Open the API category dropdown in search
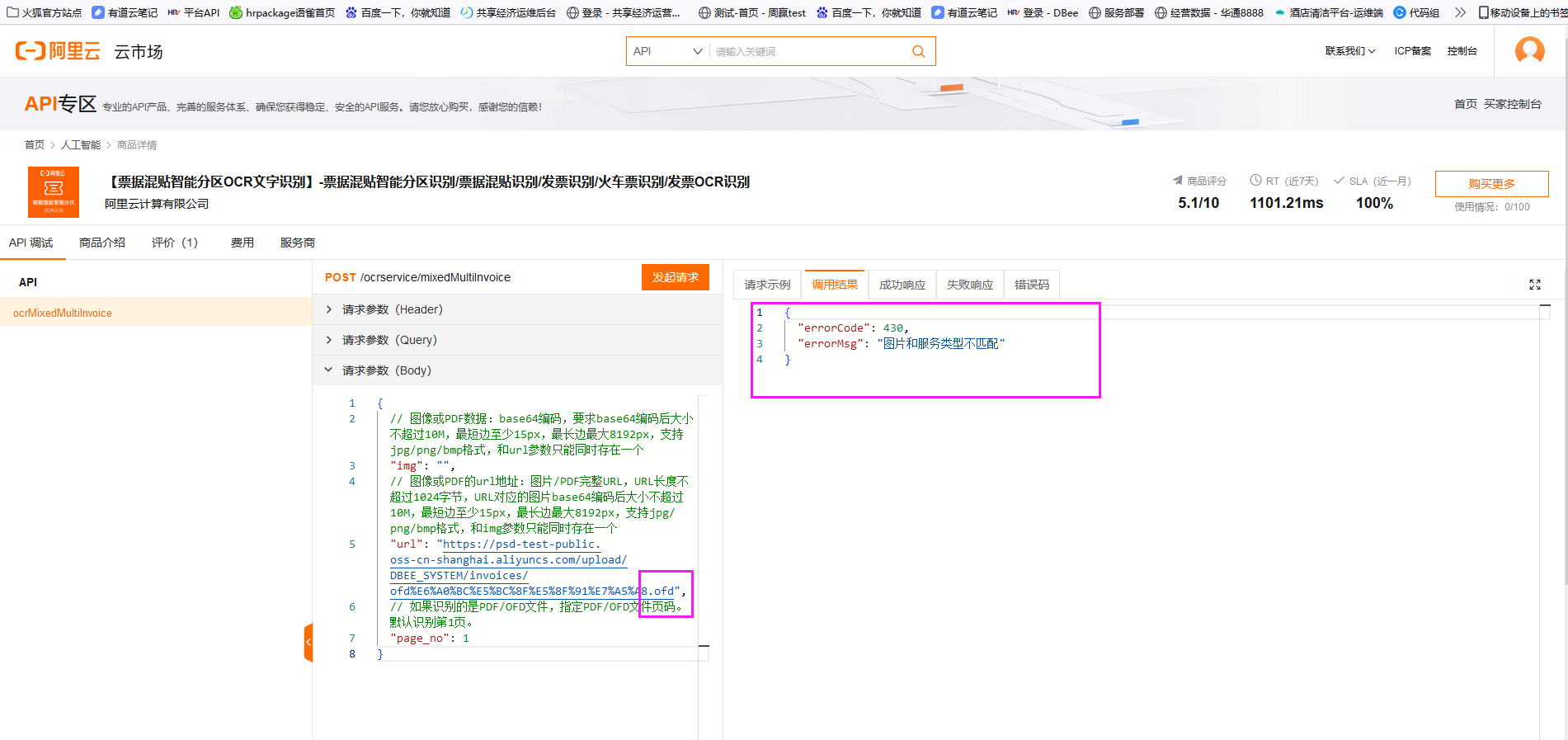 [x=667, y=51]
